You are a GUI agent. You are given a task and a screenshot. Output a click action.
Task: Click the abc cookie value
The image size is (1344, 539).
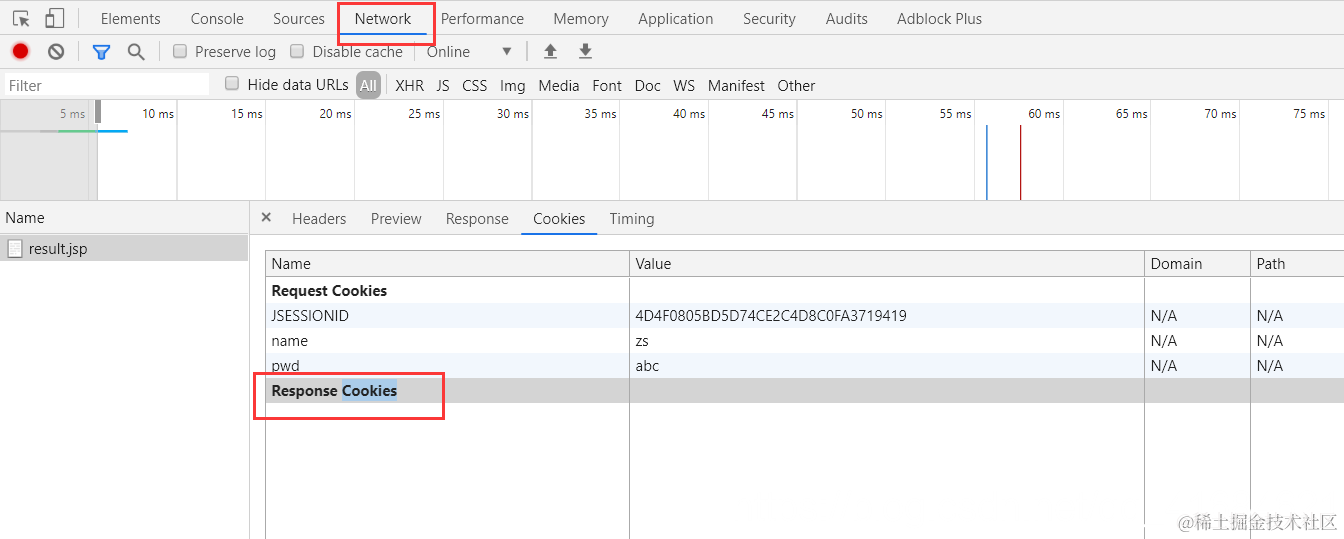[647, 366]
